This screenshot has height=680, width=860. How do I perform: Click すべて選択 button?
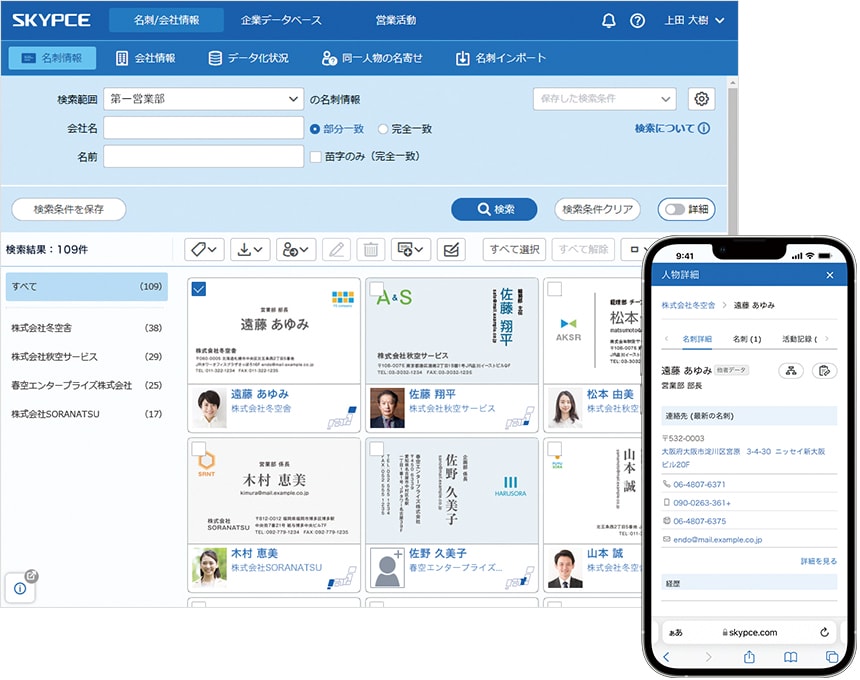pos(514,250)
